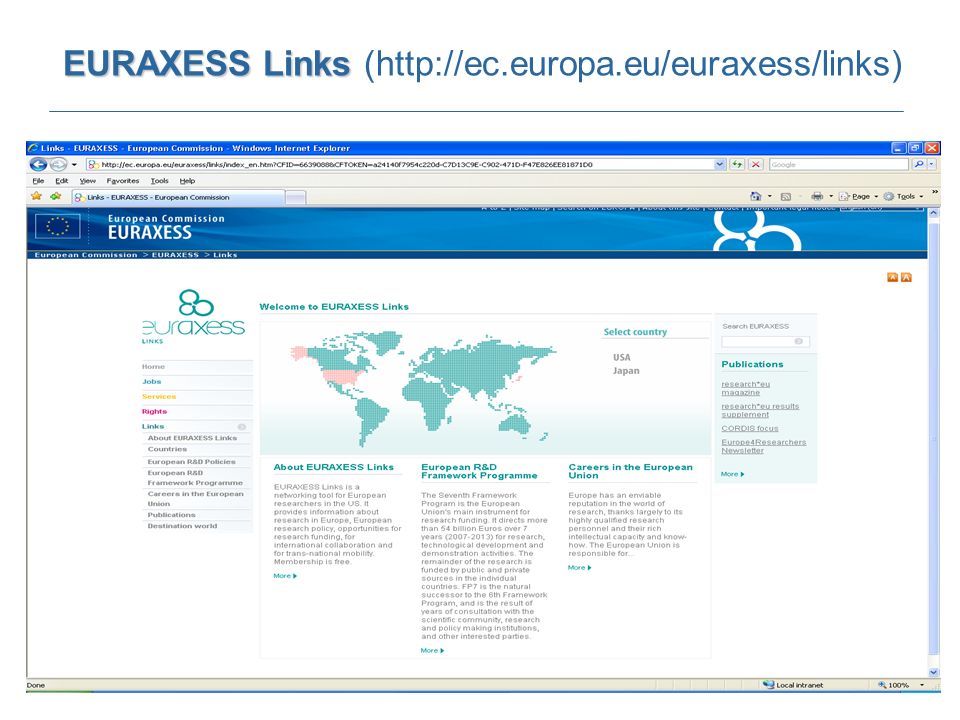Print the page with the printer icon

817,196
